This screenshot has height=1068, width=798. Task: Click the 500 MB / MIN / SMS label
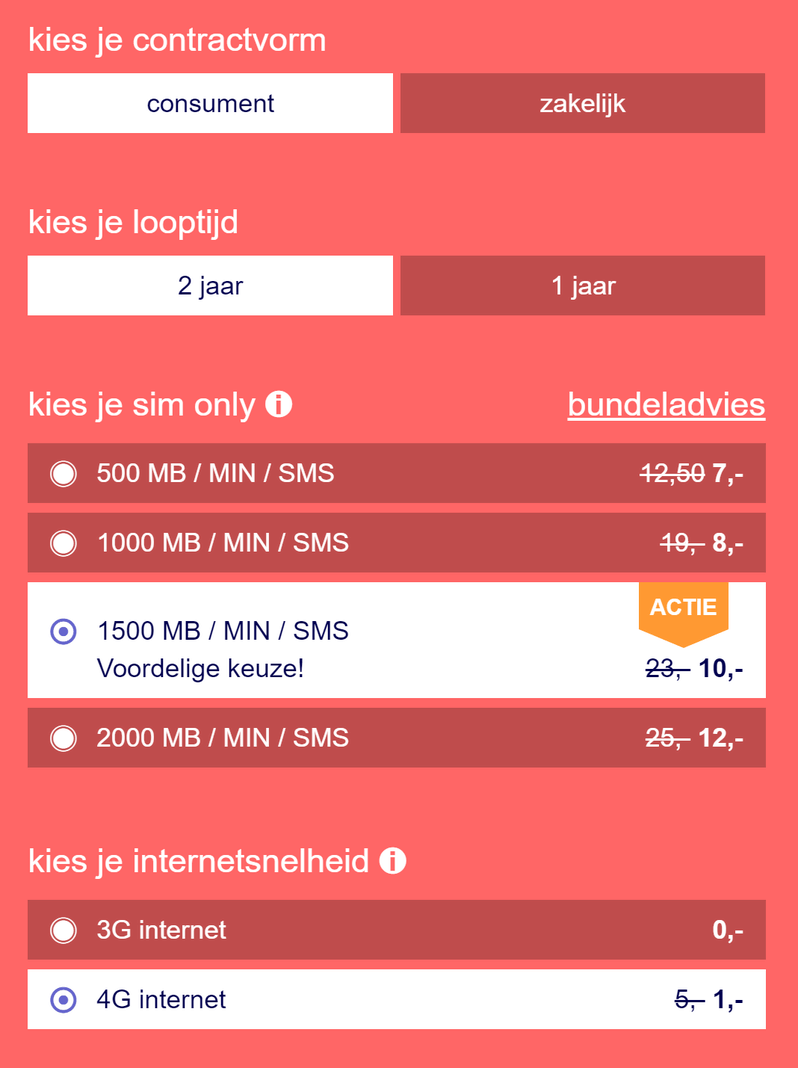pos(215,473)
